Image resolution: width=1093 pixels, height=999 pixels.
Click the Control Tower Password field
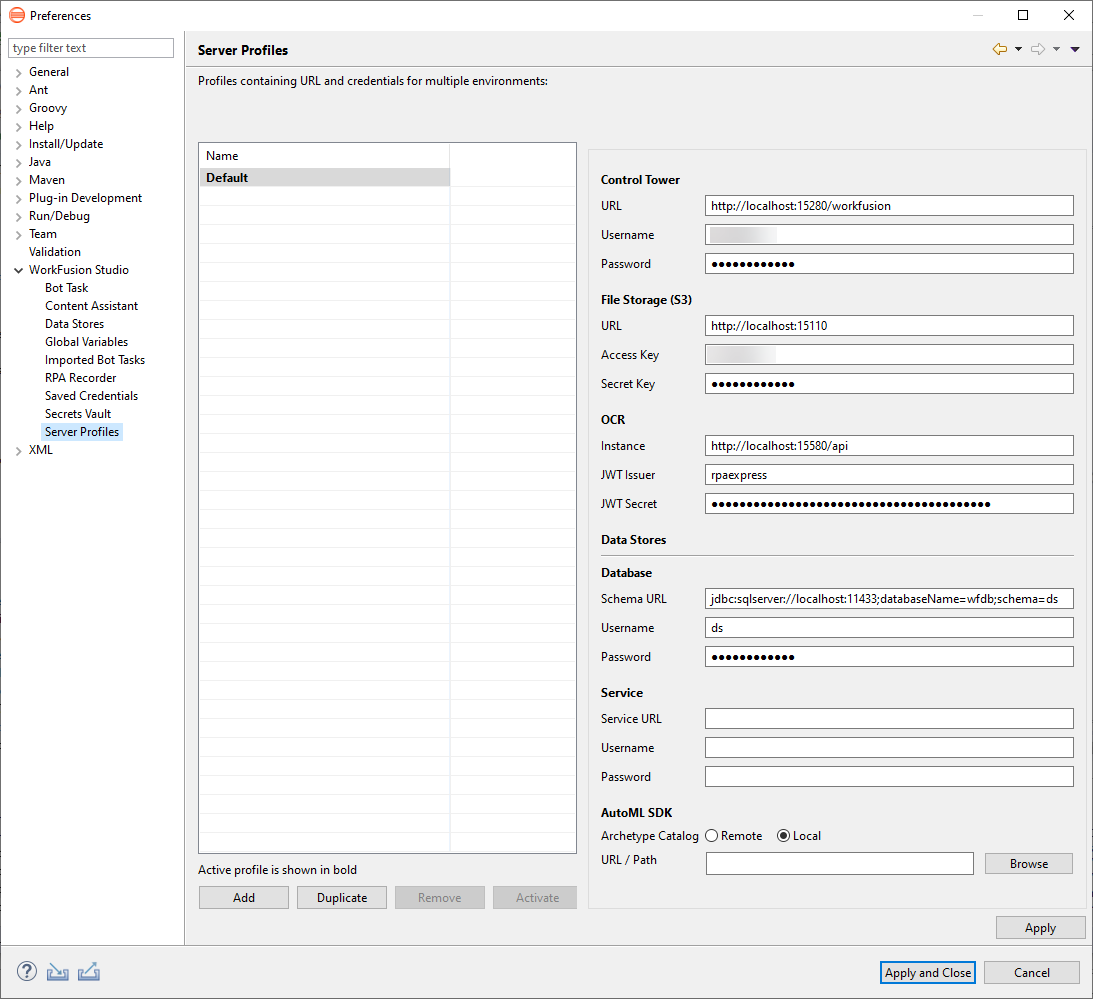pyautogui.click(x=889, y=264)
